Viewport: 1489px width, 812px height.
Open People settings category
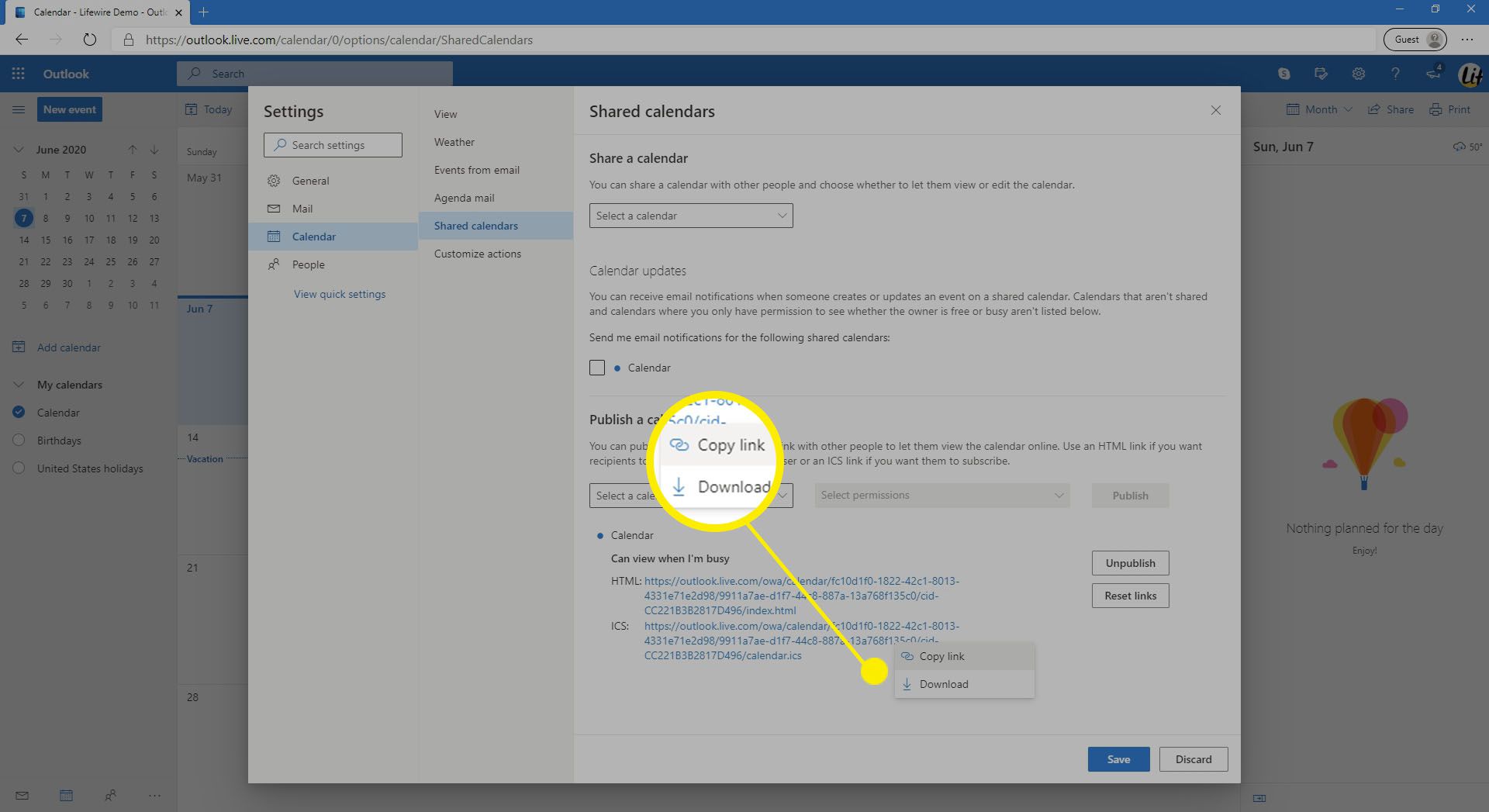coord(333,264)
